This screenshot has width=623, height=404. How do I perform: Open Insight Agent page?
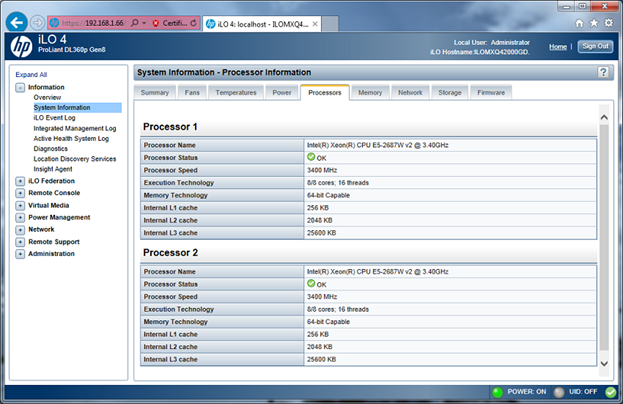pos(53,169)
